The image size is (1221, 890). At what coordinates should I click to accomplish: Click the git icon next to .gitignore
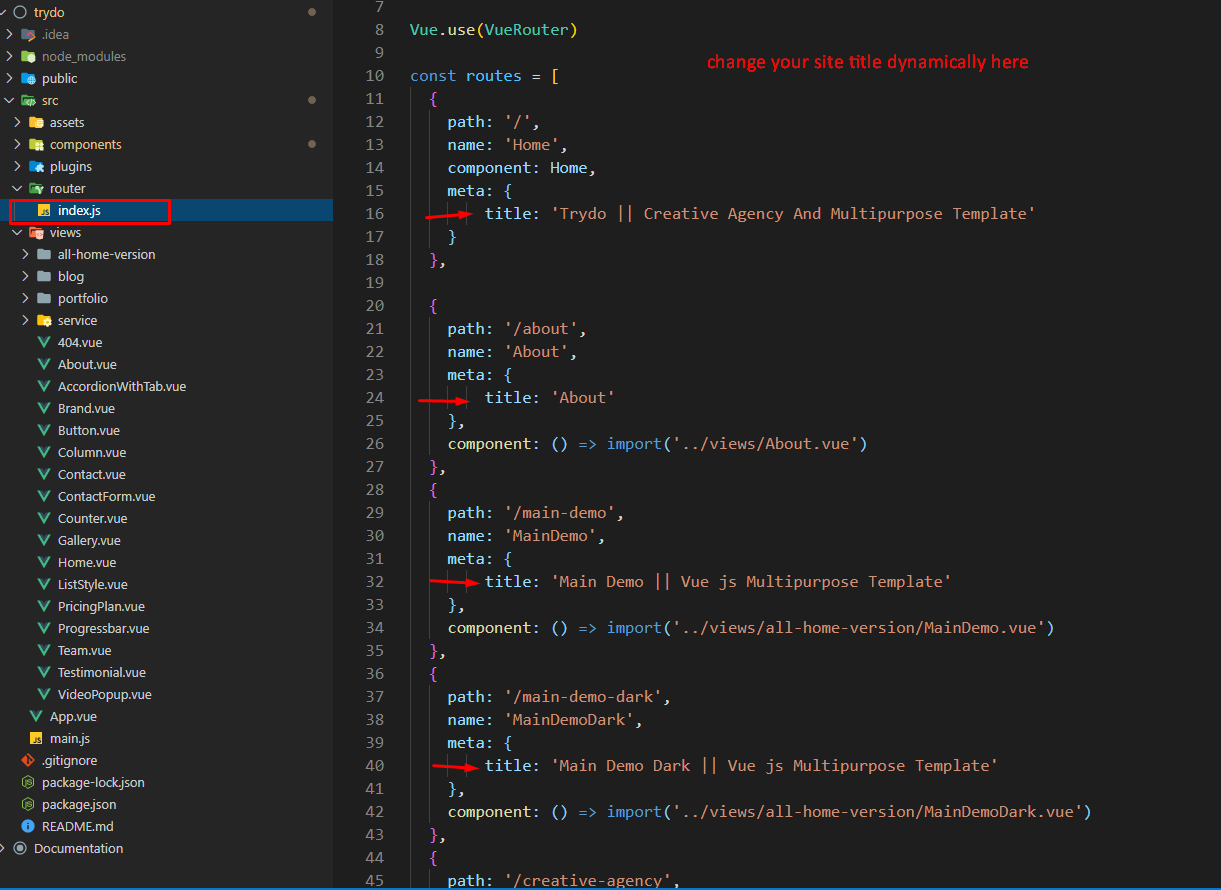[28, 760]
